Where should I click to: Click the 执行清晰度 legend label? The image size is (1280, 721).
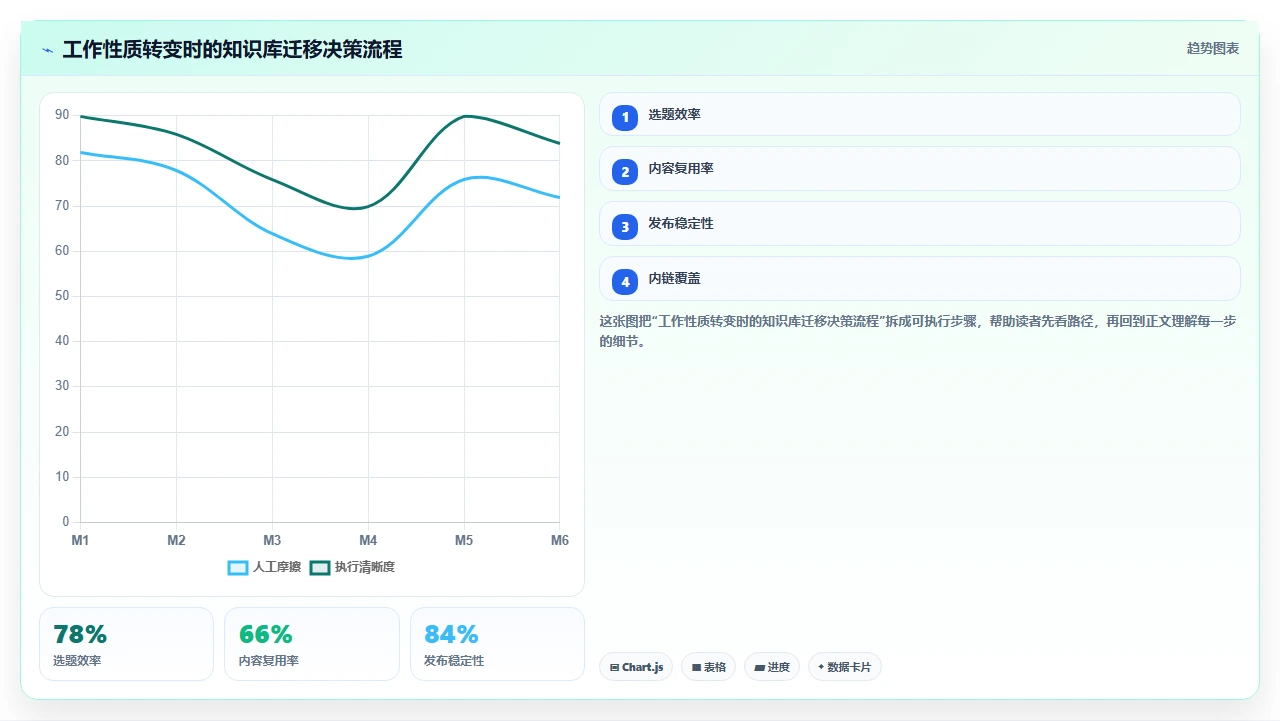365,567
